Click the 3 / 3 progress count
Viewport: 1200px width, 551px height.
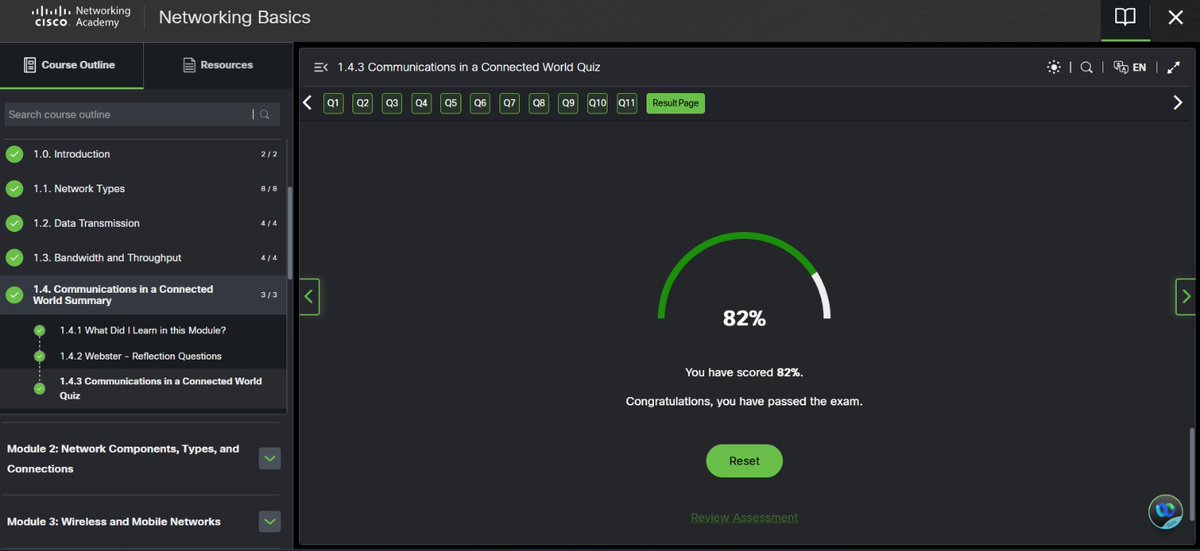click(x=269, y=295)
